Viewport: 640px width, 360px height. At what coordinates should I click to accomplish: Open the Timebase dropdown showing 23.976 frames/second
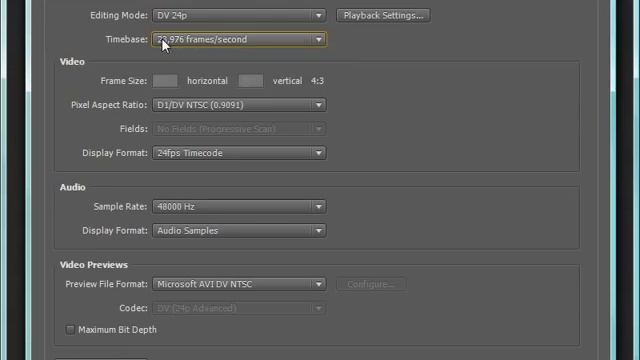pyautogui.click(x=239, y=40)
